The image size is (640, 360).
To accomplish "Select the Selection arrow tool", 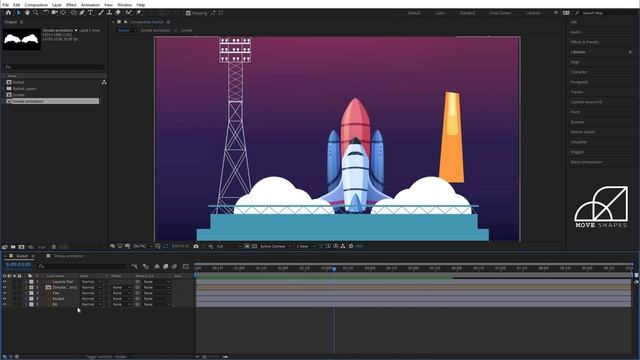I will pos(19,13).
